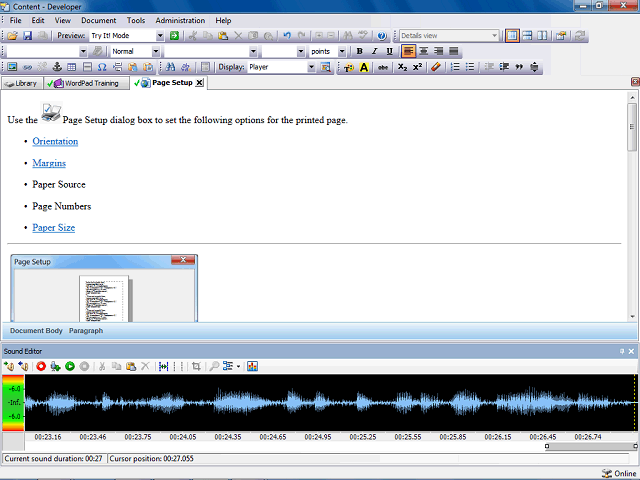Select Document Body in the breadcrumb bar
This screenshot has height=480, width=640.
coord(36,331)
